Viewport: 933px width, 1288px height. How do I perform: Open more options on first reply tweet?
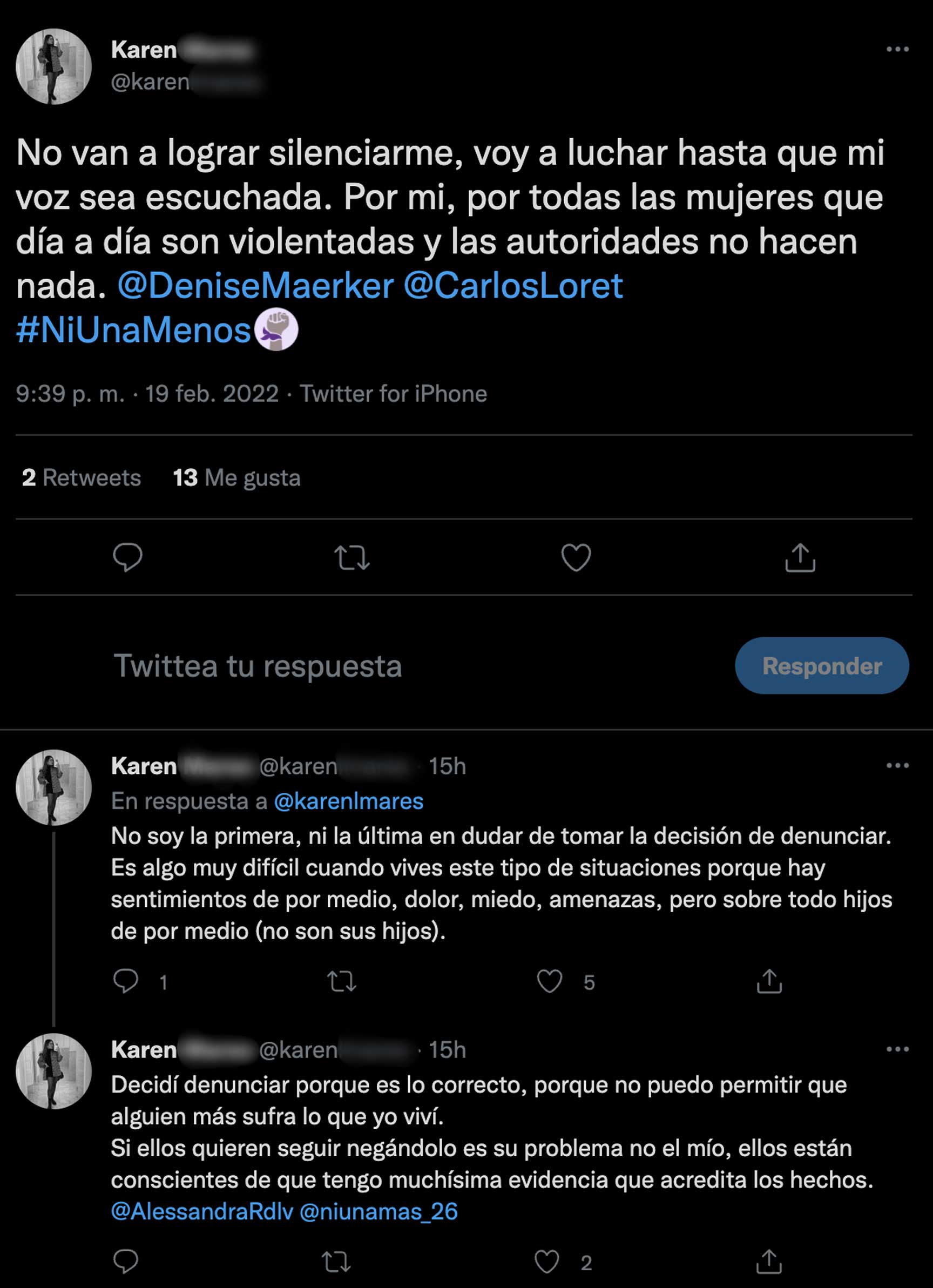pyautogui.click(x=897, y=766)
